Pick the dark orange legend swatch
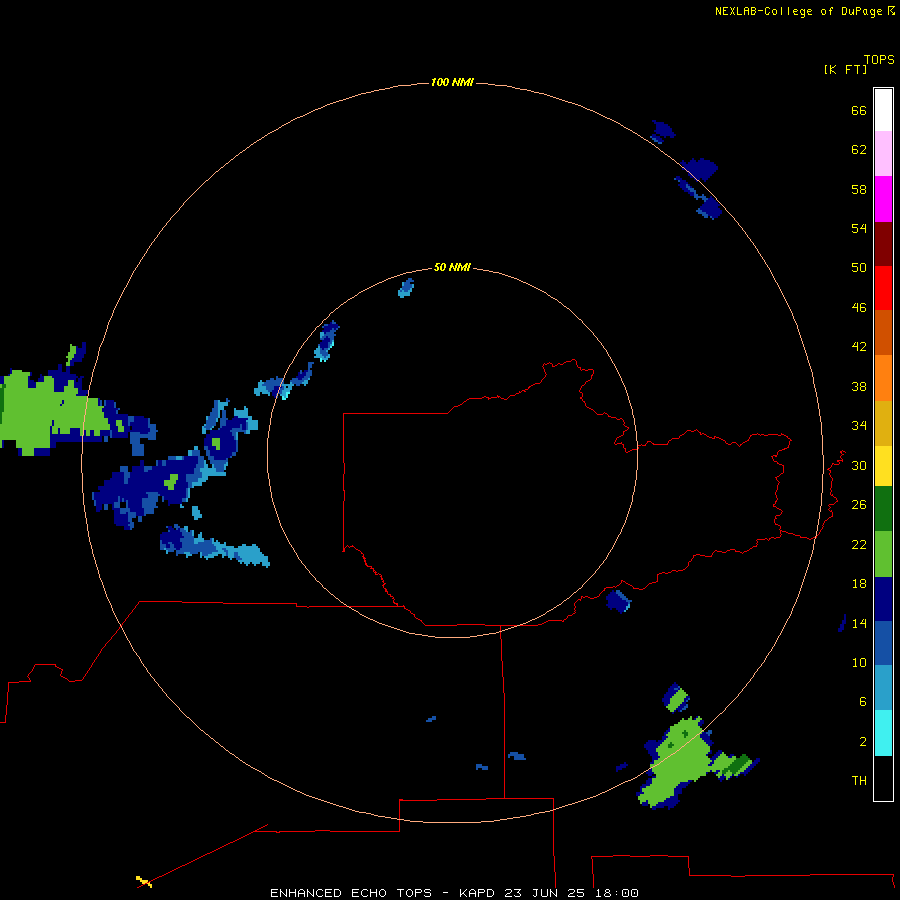Viewport: 900px width, 900px height. (883, 333)
